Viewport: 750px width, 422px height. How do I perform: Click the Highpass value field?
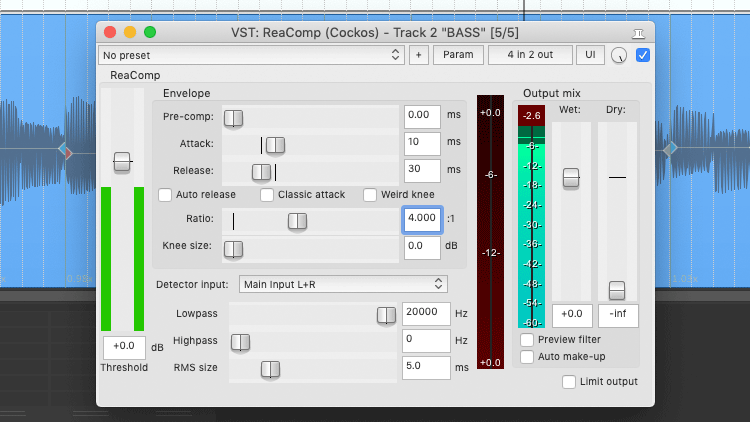(426, 341)
